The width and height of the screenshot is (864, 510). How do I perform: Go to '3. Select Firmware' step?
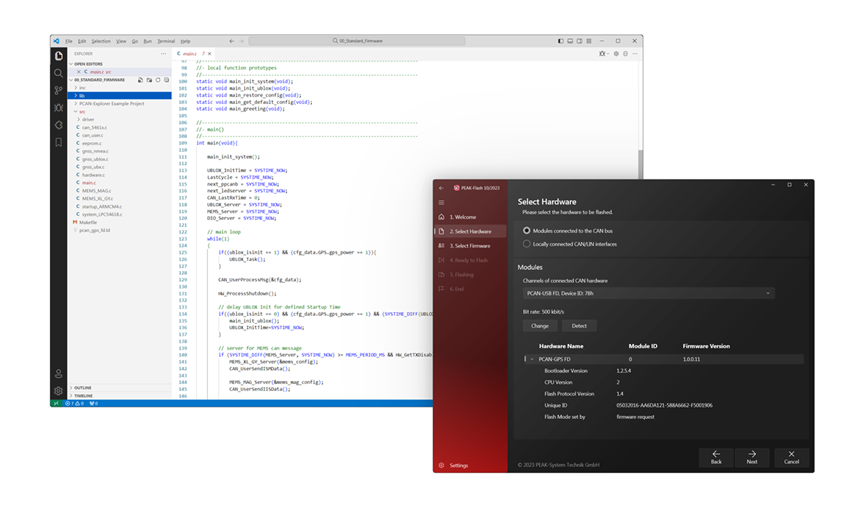(469, 245)
